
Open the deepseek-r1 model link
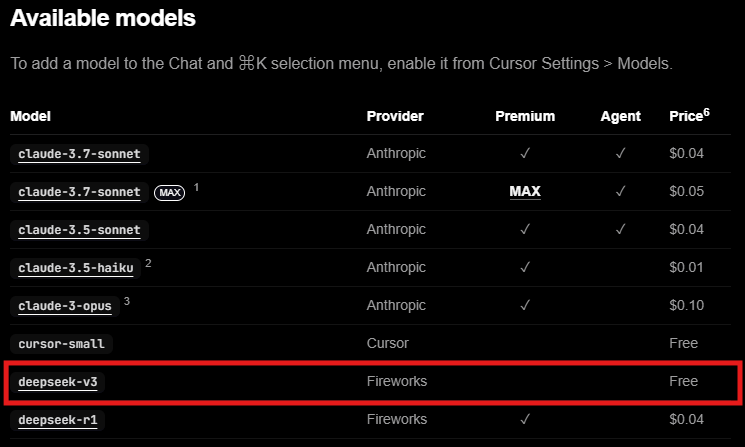(x=57, y=420)
